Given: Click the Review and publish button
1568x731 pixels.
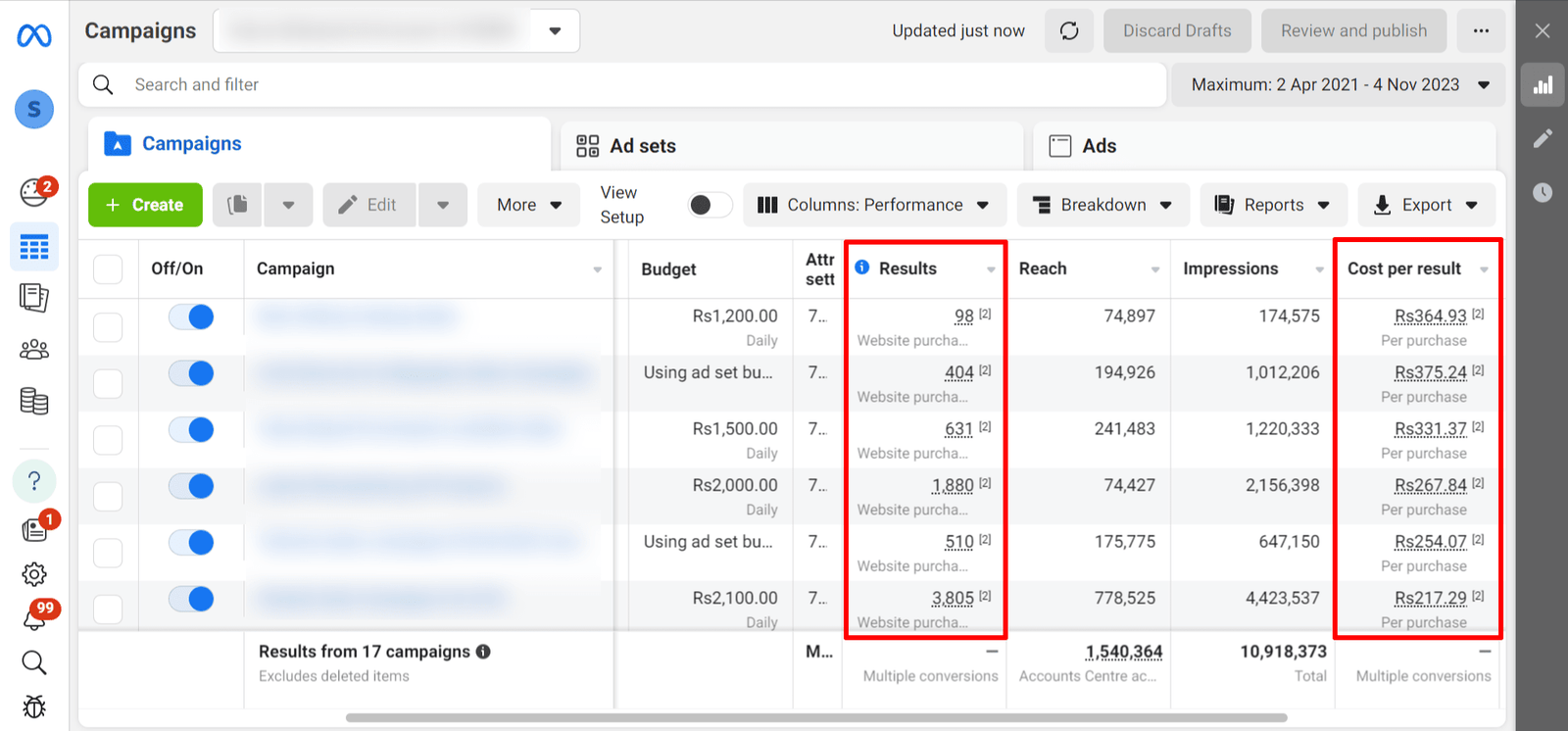Looking at the screenshot, I should click(x=1353, y=31).
